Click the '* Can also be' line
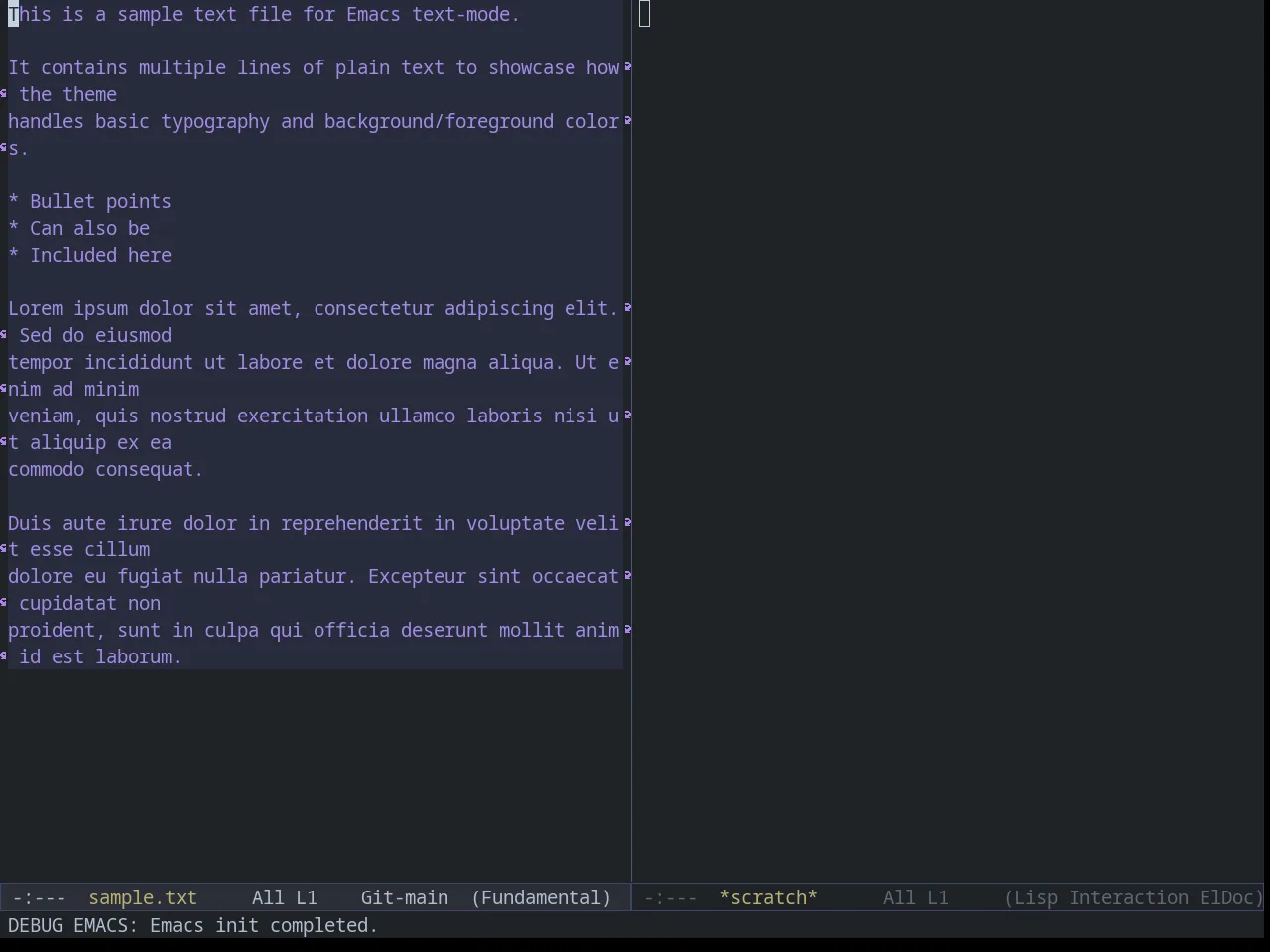Viewport: 1270px width, 952px height. pos(79,228)
